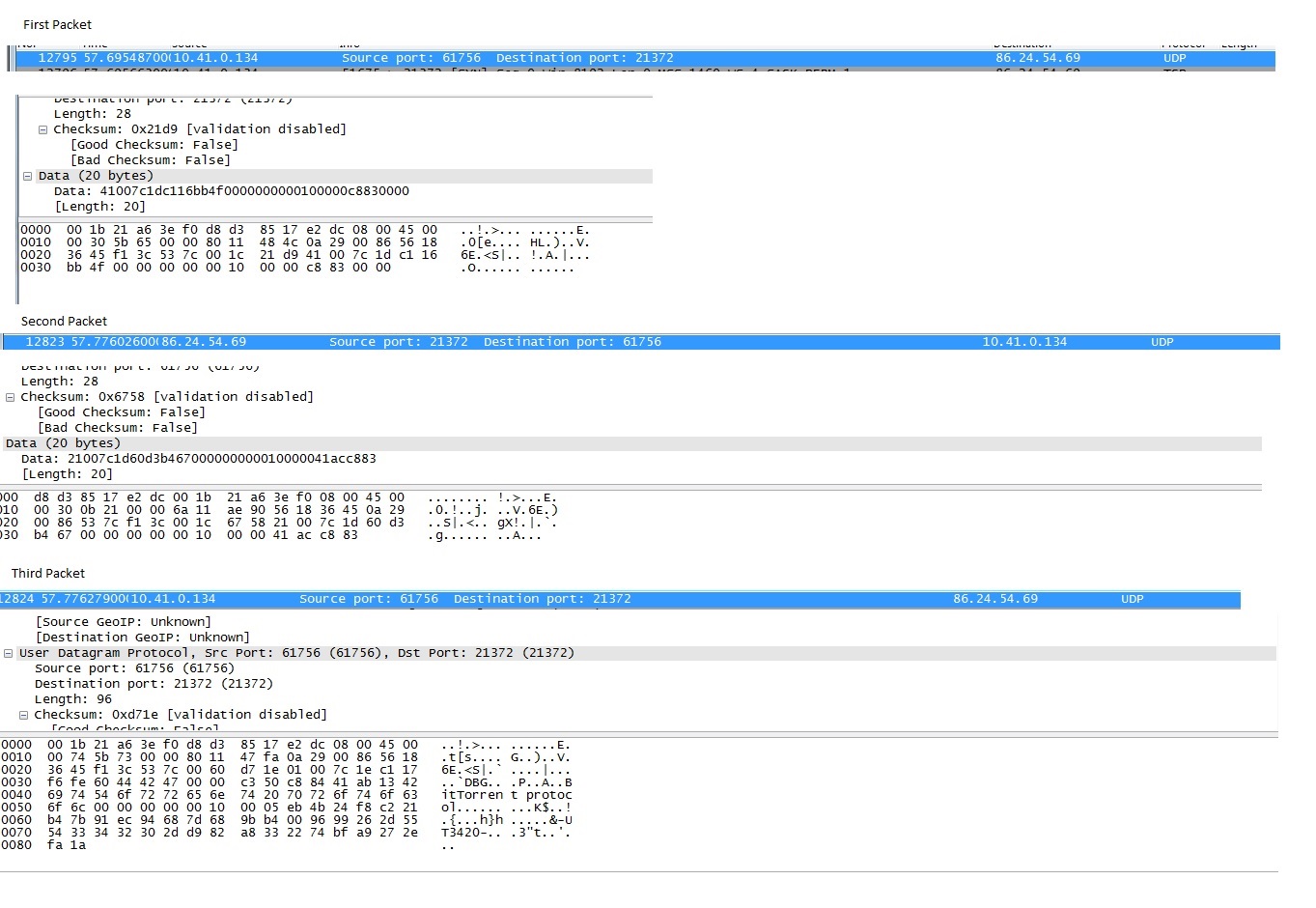Select '[Bad Checksum: False]' under Checksum 0x21d9
Image resolution: width=1316 pixels, height=908 pixels.
(151, 160)
